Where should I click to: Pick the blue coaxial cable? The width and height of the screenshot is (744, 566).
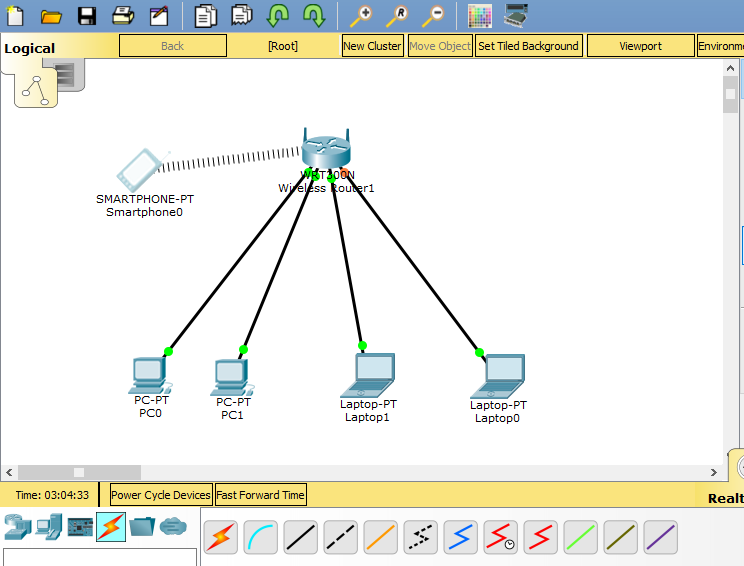pos(460,537)
